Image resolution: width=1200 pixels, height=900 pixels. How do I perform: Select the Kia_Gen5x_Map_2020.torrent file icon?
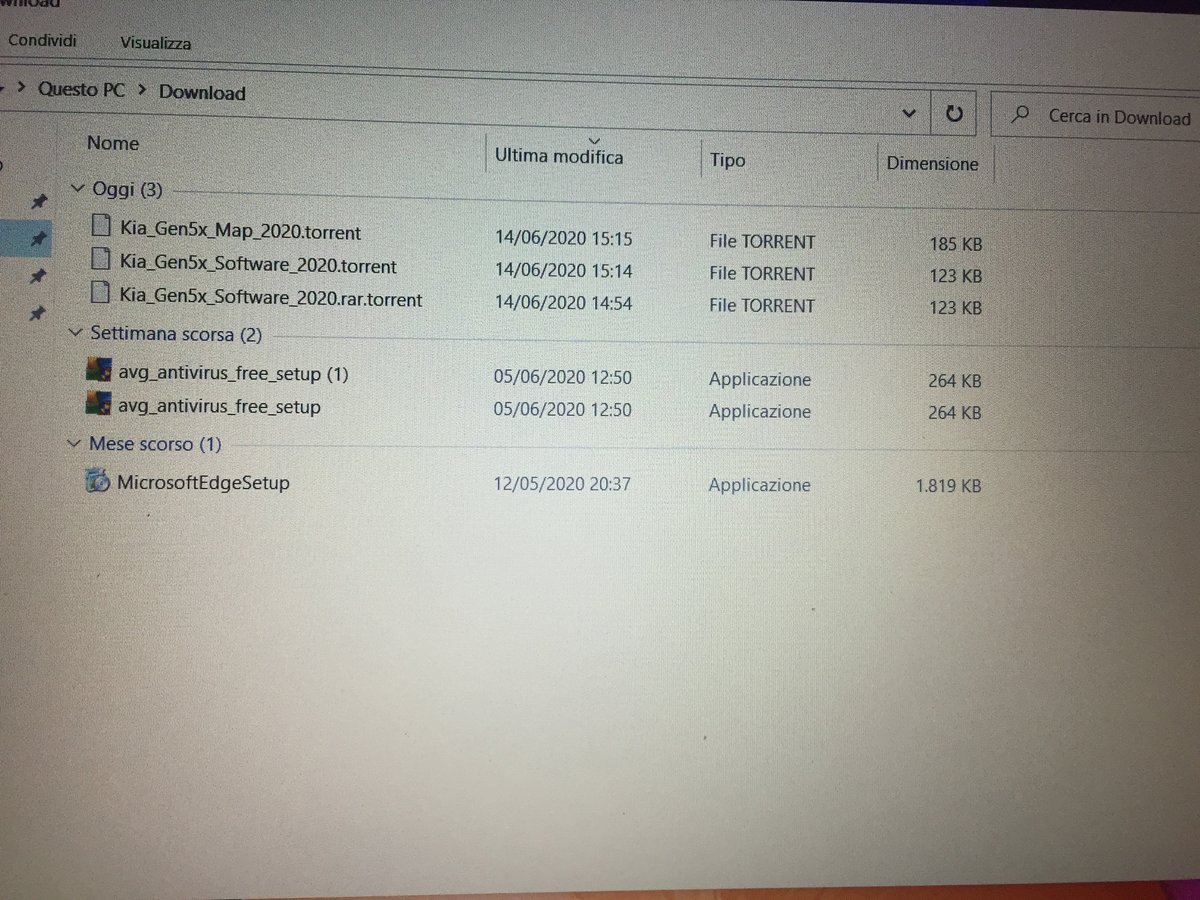[x=99, y=227]
